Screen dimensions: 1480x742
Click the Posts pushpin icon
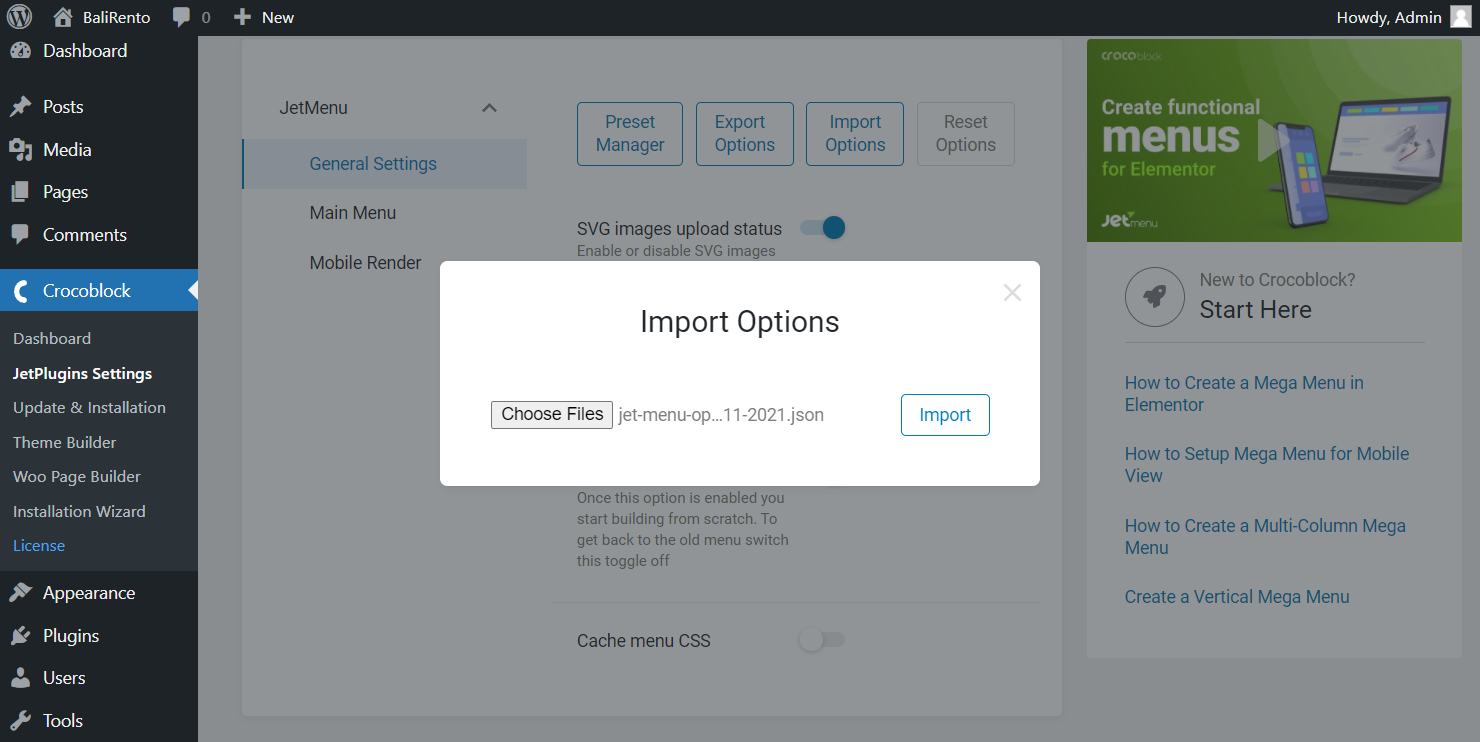point(21,107)
